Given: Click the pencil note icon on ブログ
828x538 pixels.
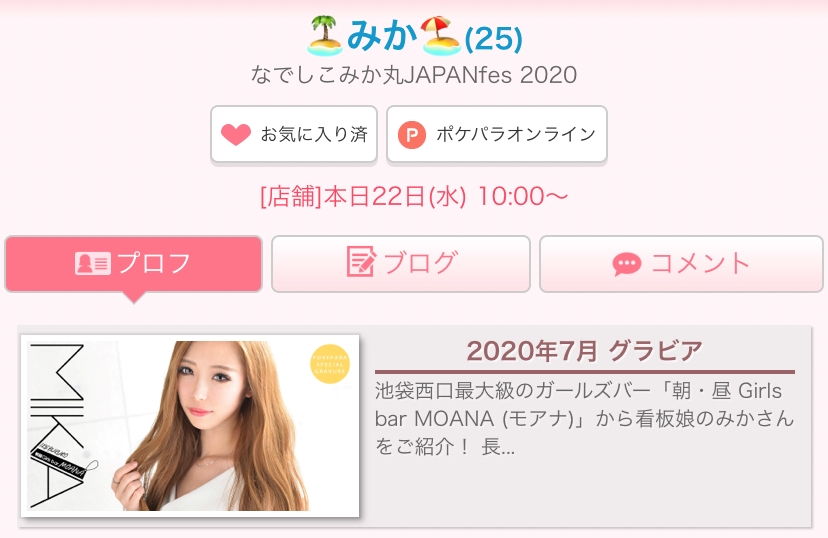Looking at the screenshot, I should [361, 263].
